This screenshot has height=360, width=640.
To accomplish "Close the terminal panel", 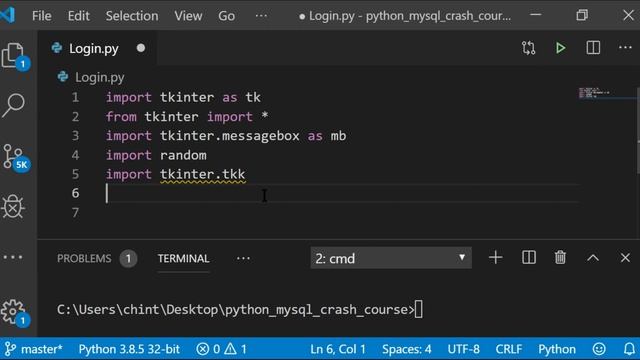I will tap(625, 258).
